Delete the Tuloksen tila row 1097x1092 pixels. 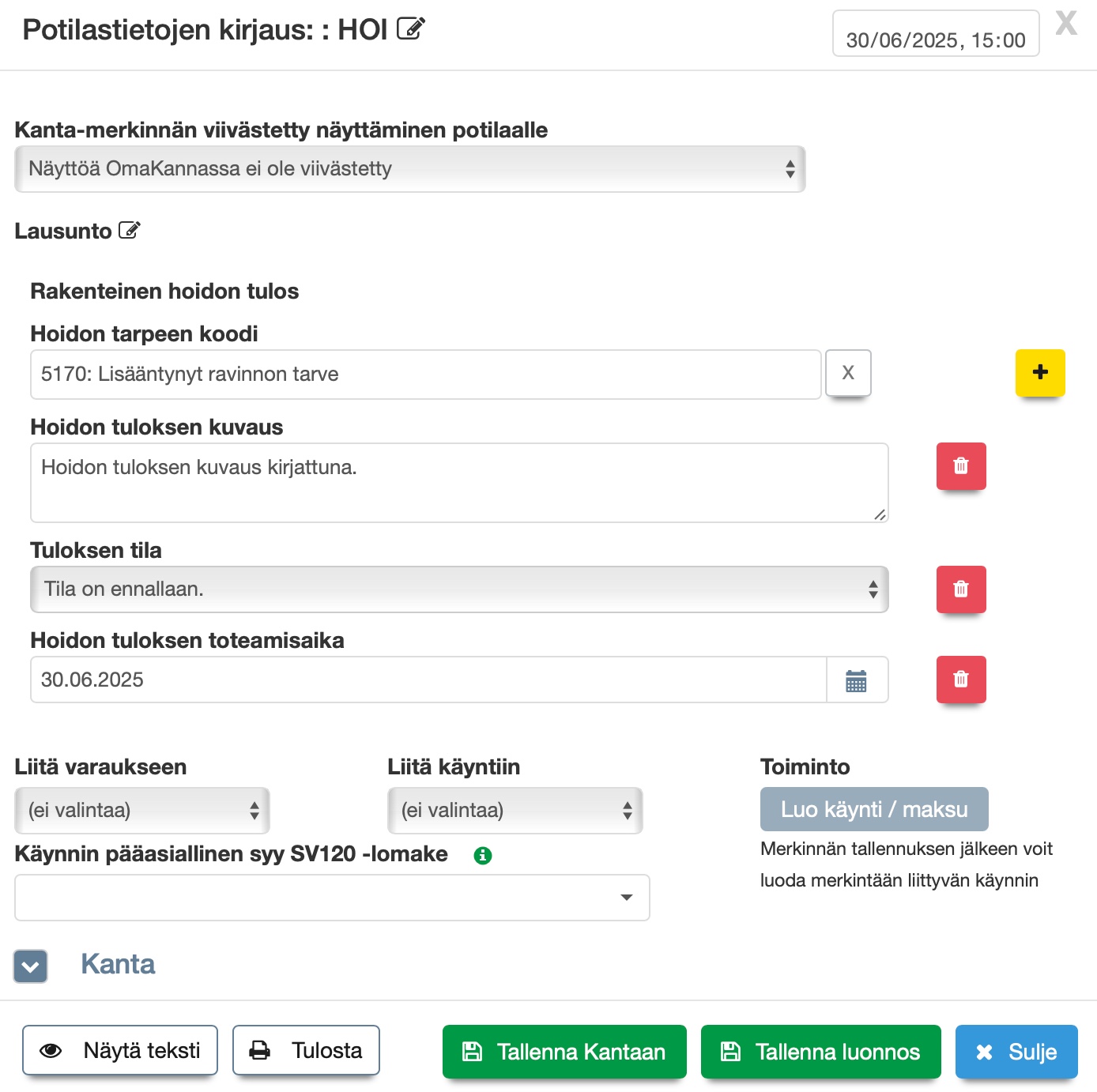(960, 589)
